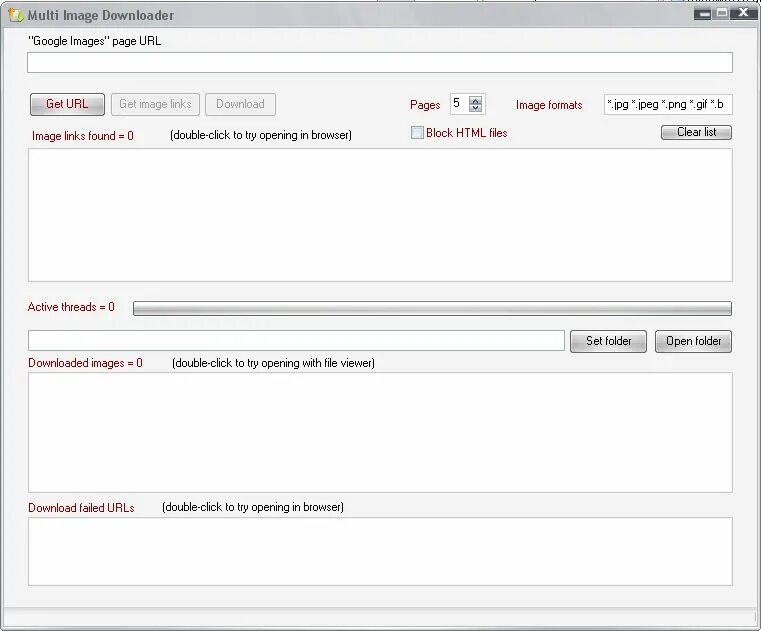761x631 pixels.
Task: Clear the image links list
Action: [x=696, y=132]
